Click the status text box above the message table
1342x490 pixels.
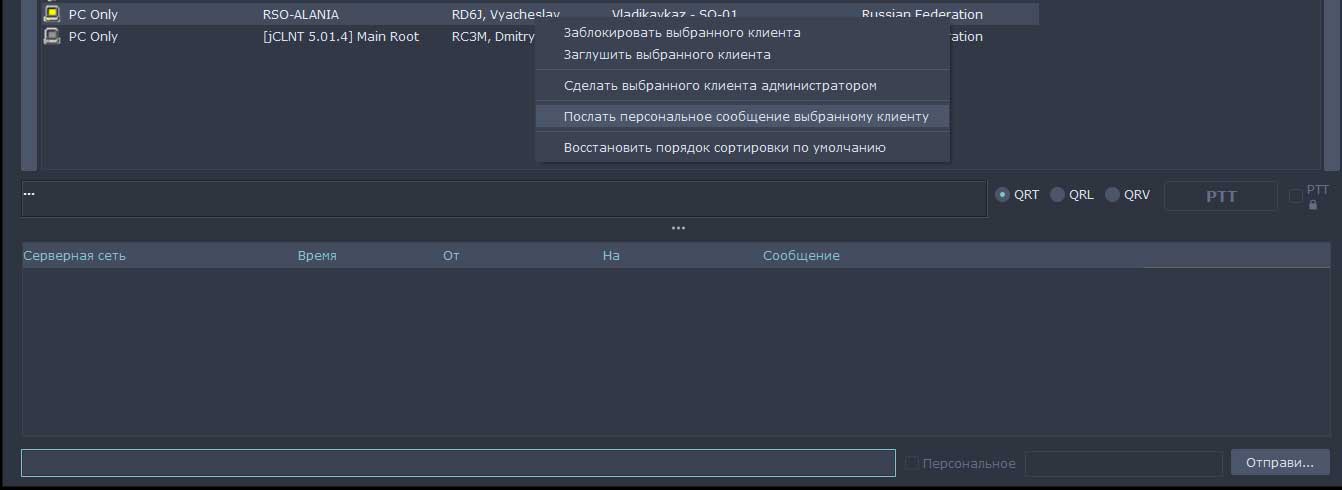[504, 199]
